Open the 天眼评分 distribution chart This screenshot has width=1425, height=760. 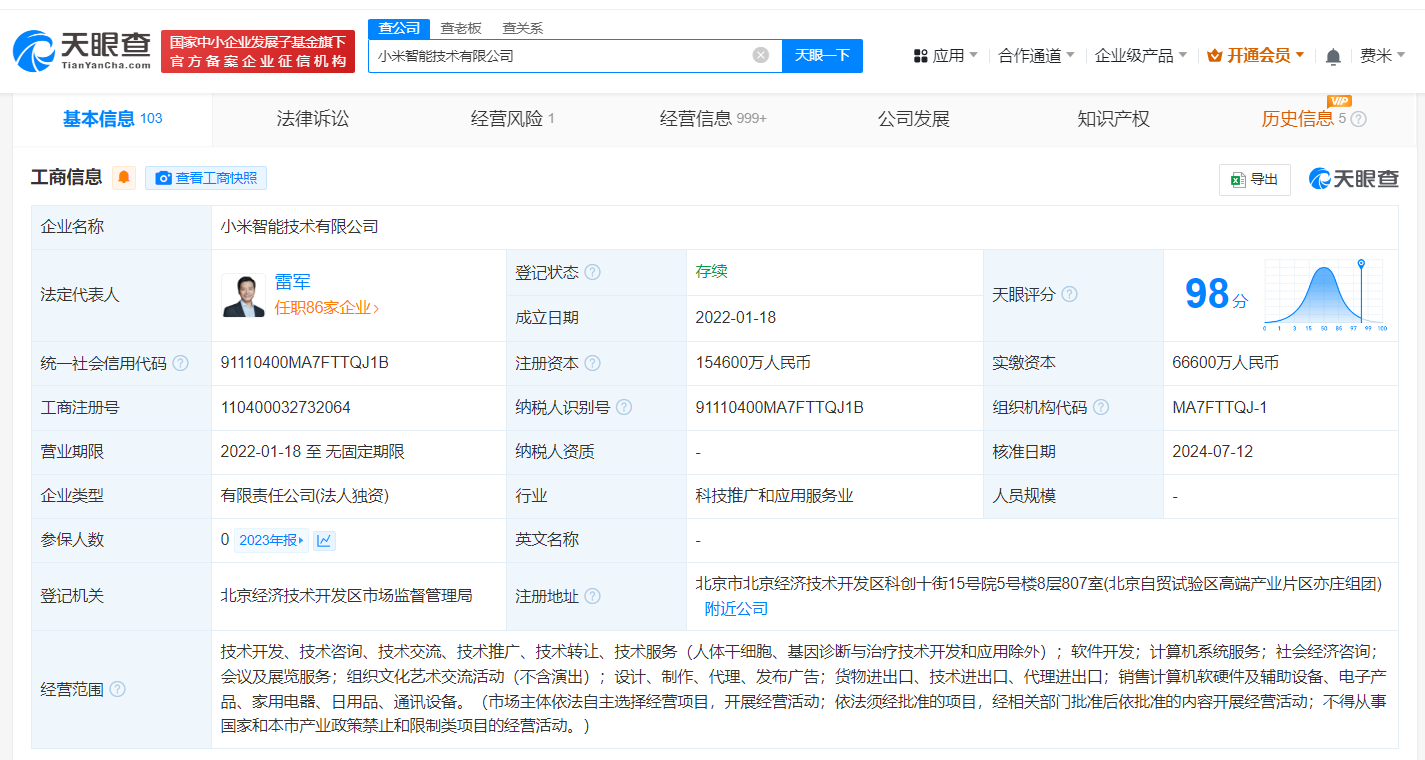point(1325,294)
